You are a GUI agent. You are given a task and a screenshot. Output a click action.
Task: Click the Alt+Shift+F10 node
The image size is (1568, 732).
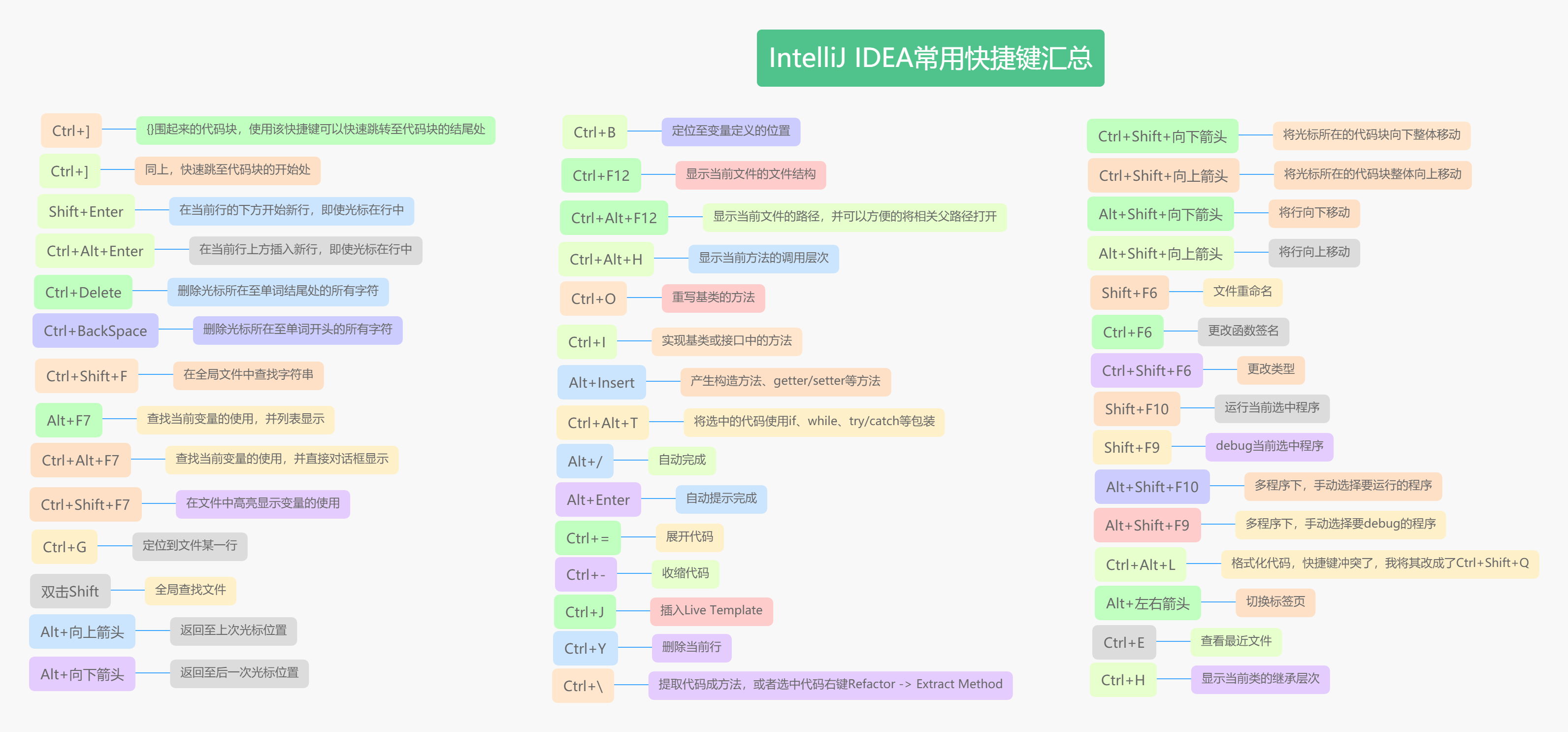[x=1152, y=487]
